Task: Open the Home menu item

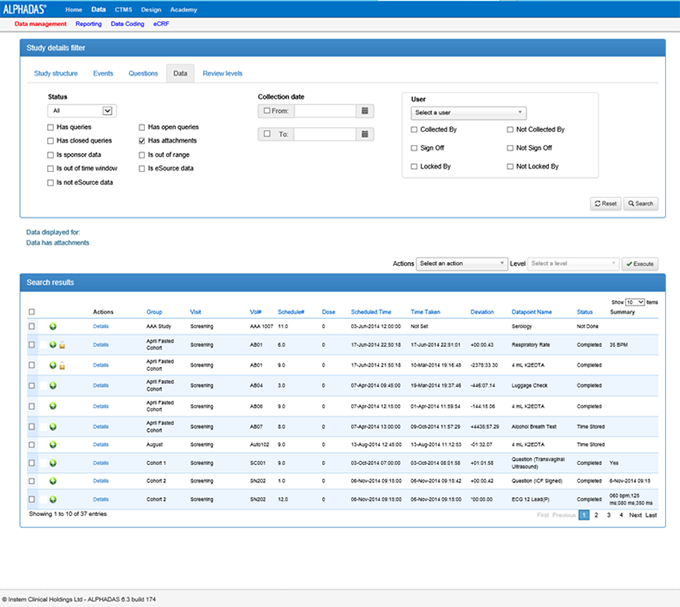Action: pyautogui.click(x=74, y=10)
